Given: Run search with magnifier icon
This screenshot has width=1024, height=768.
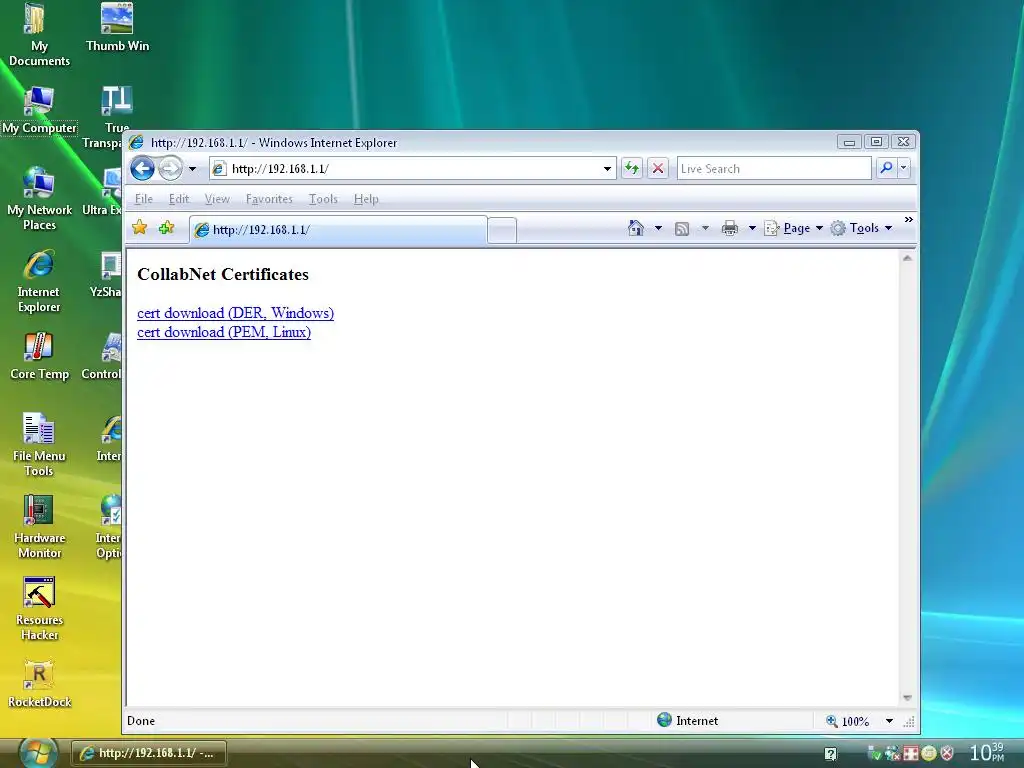Looking at the screenshot, I should [x=886, y=168].
